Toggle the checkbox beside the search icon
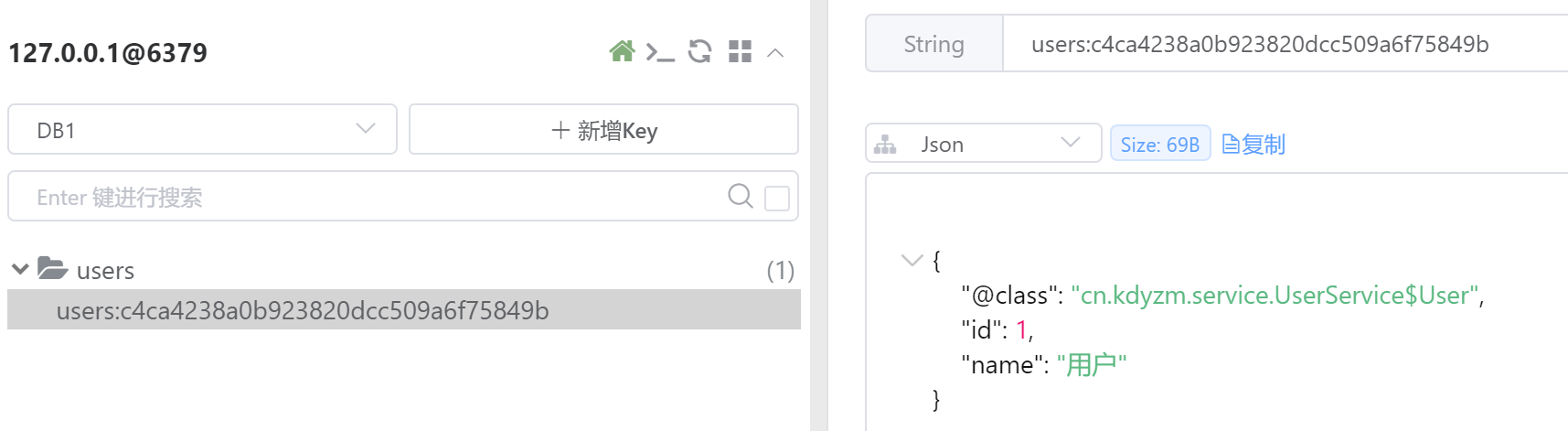 pos(776,198)
